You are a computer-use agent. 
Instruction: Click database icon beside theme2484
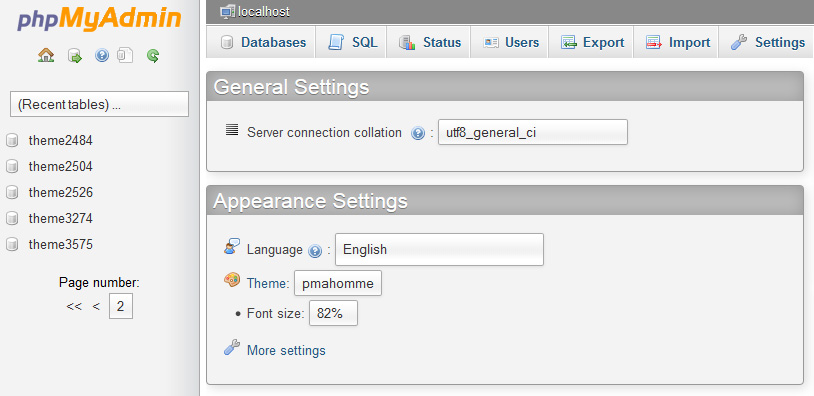[12, 140]
